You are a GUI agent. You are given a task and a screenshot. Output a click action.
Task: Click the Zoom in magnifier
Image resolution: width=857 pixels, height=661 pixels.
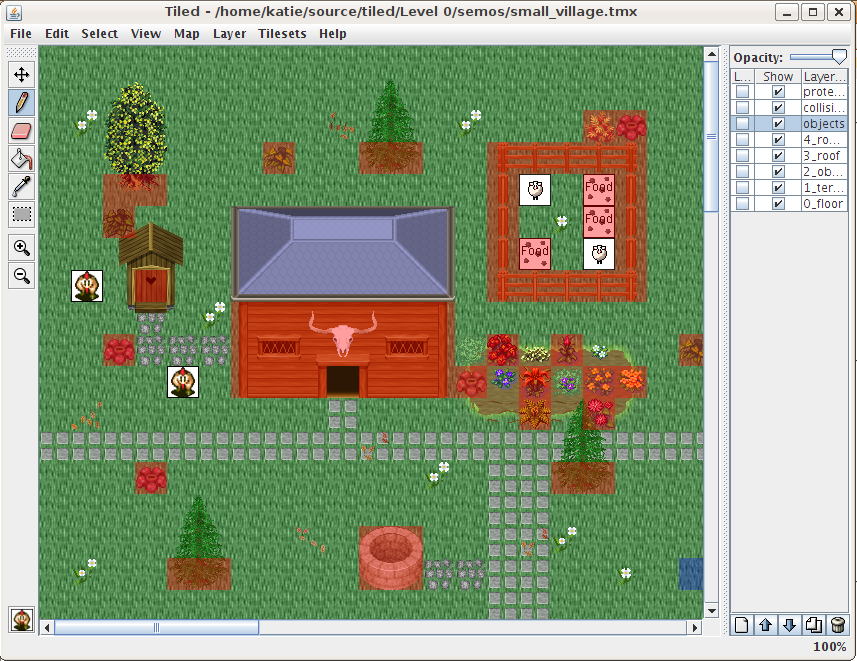pos(21,248)
